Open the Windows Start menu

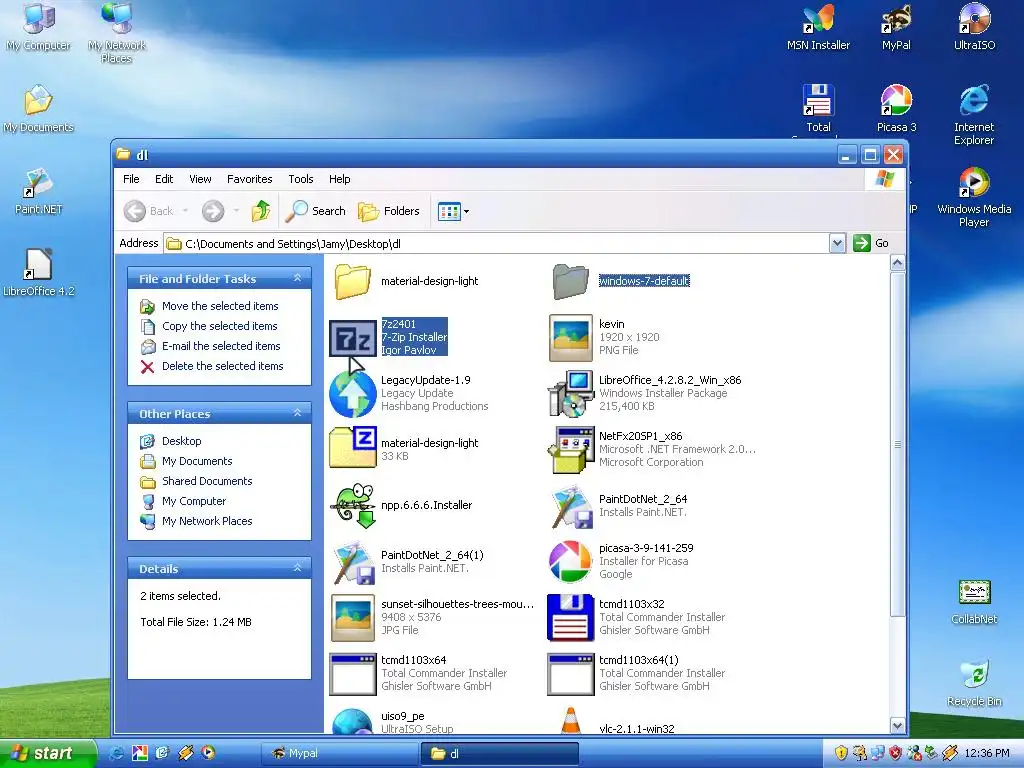pyautogui.click(x=48, y=753)
